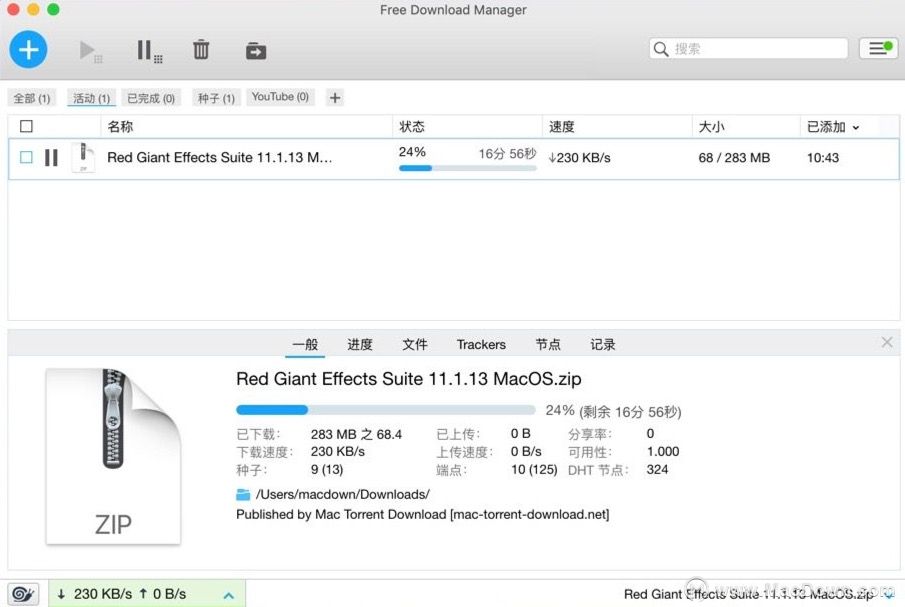
Task: Click the Published by Mac Torrent Download text
Action: tap(422, 514)
